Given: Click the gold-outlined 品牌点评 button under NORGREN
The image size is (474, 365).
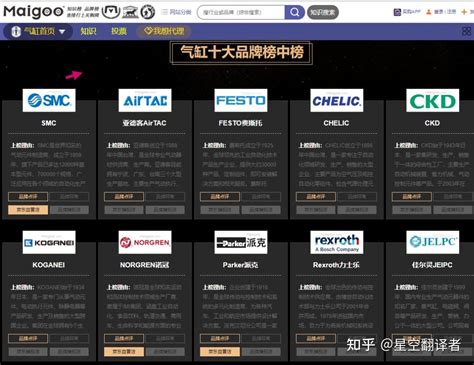Looking at the screenshot, I should tap(124, 339).
